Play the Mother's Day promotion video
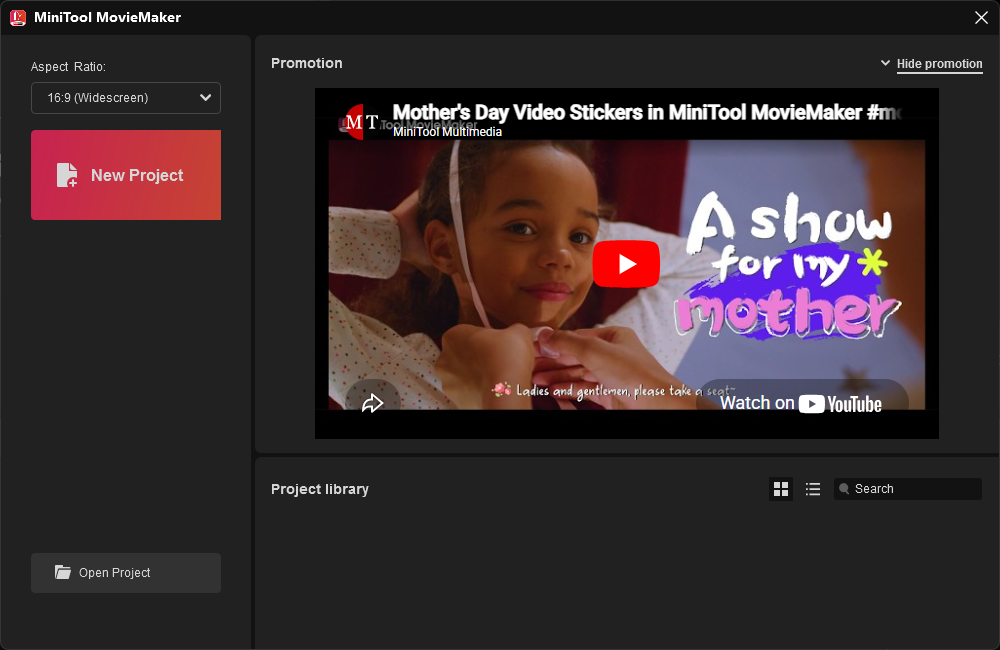Screen dimensions: 1000x650 tap(626, 264)
